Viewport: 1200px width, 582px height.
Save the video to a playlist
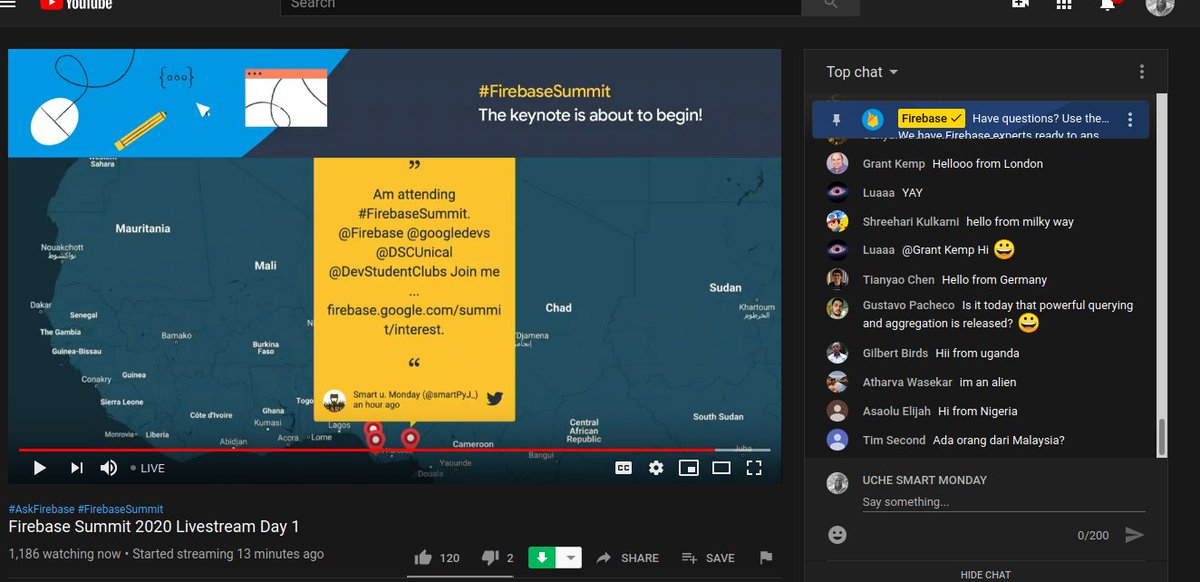[708, 558]
